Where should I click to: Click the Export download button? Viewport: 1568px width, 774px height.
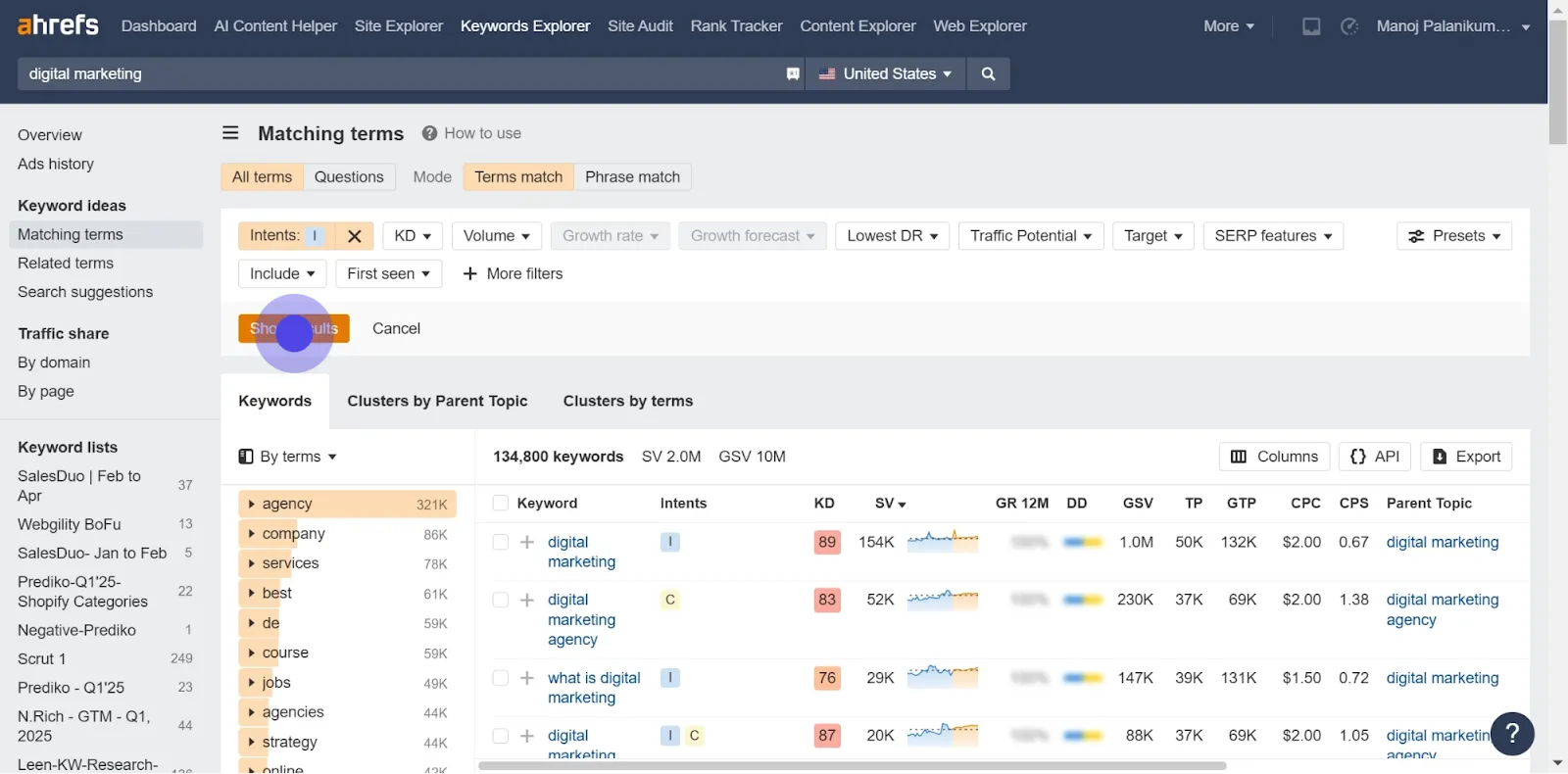click(1466, 457)
